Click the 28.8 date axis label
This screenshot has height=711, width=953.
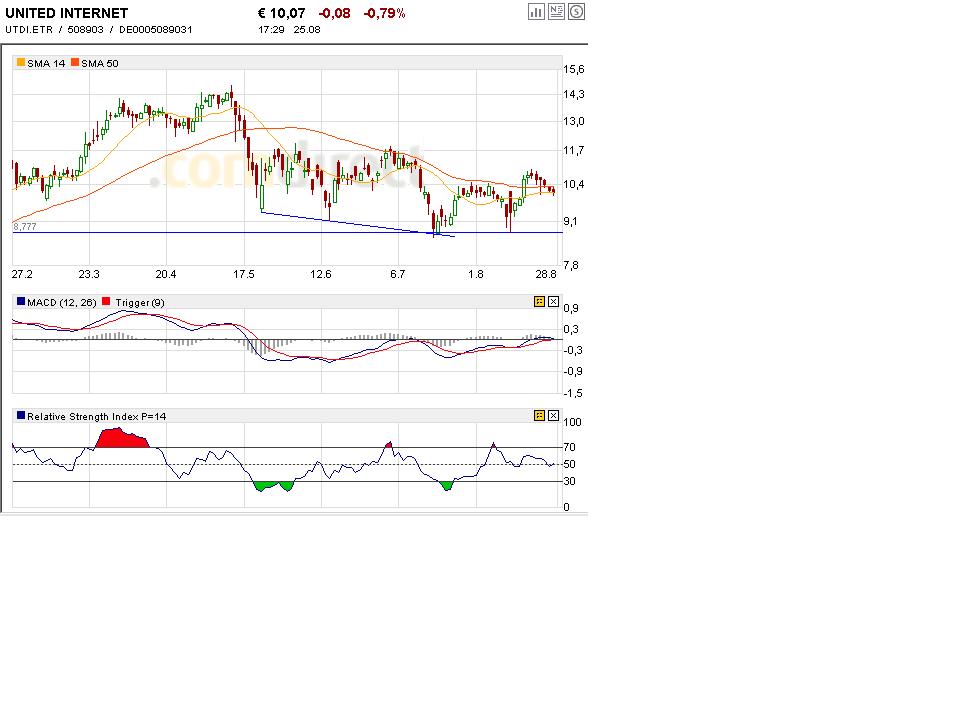546,274
